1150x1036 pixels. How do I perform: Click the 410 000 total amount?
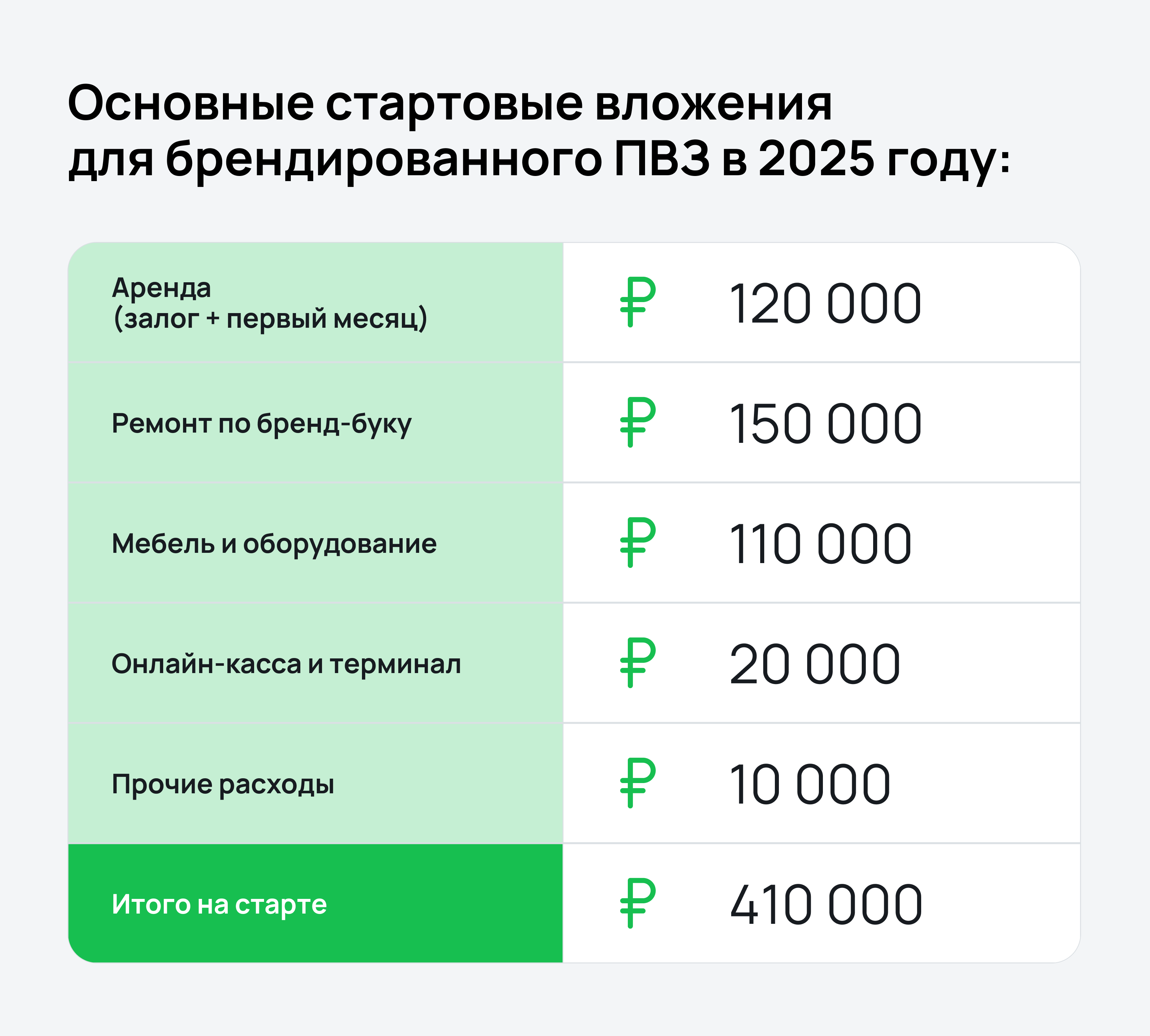tap(825, 905)
